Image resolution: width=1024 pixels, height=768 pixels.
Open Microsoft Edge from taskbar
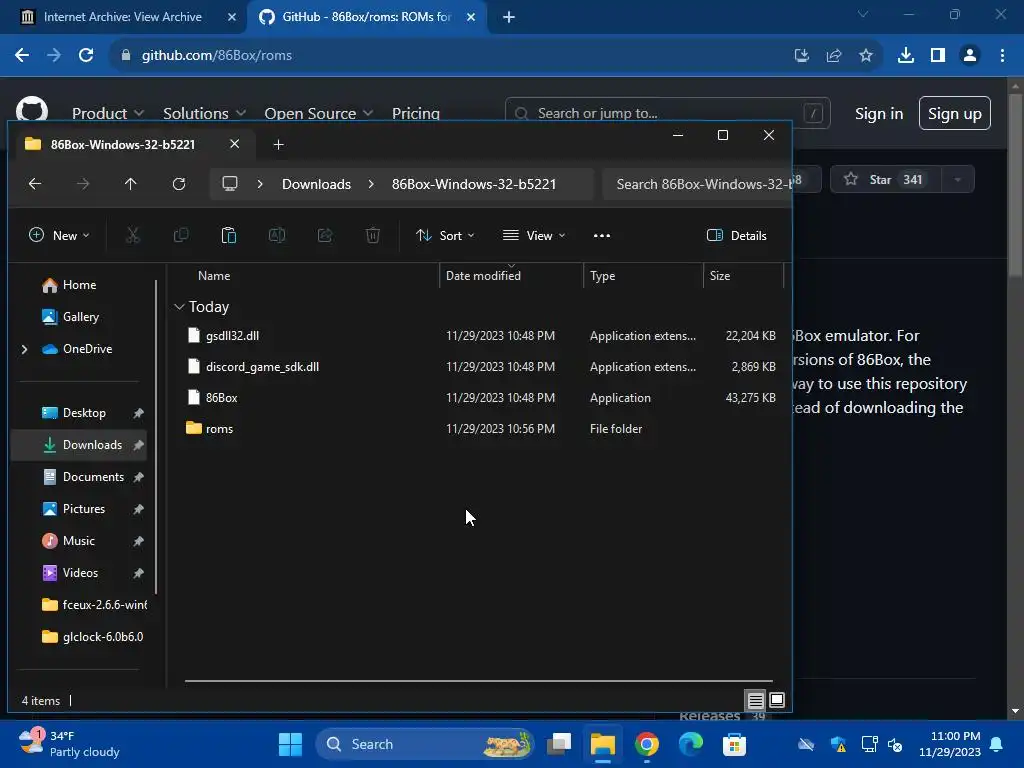coord(690,744)
